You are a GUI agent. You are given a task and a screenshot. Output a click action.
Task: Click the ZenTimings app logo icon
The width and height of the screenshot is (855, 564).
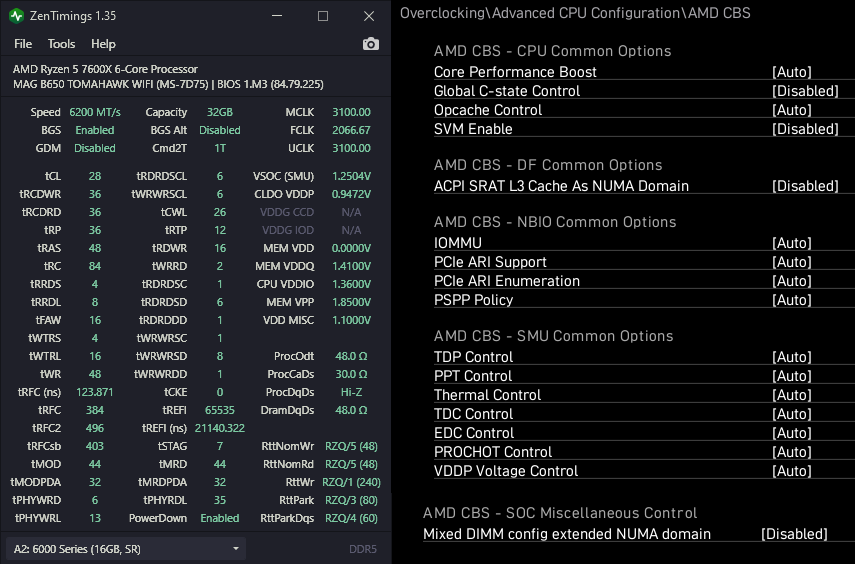click(16, 16)
